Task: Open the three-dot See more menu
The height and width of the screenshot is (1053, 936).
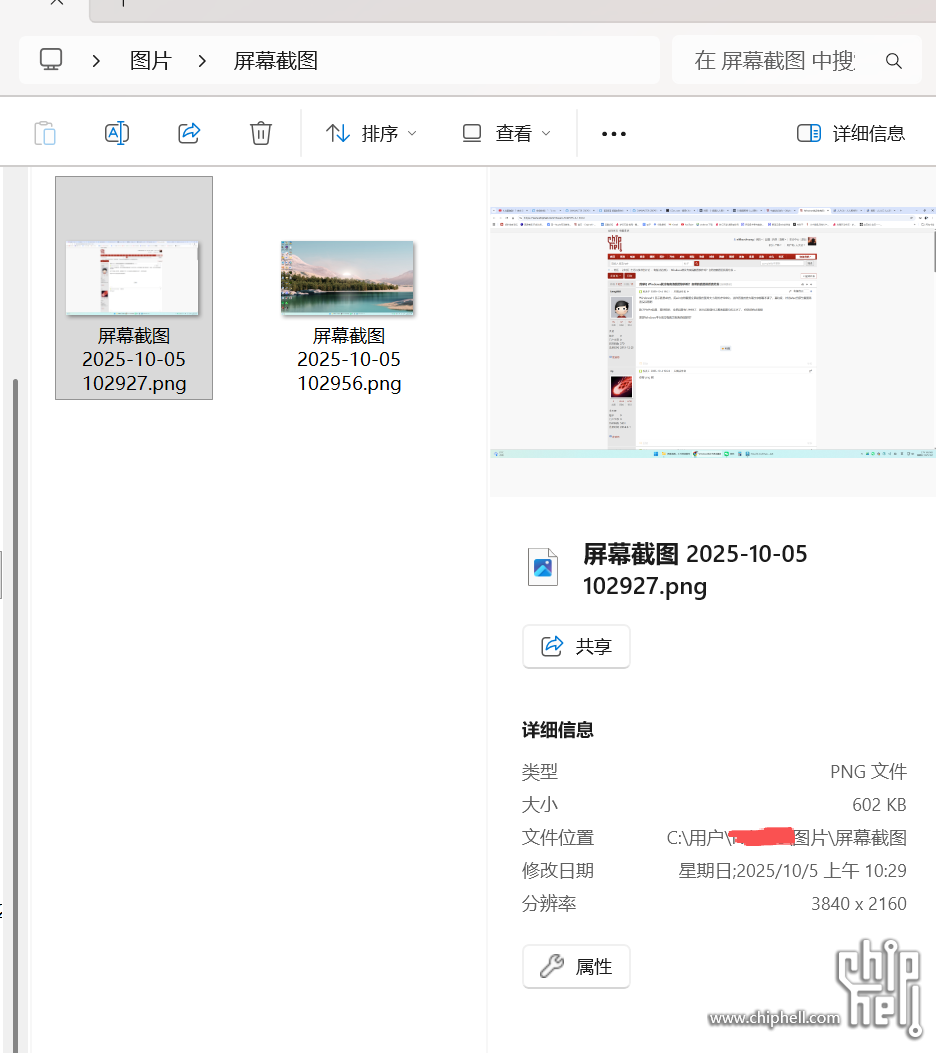Action: [613, 133]
